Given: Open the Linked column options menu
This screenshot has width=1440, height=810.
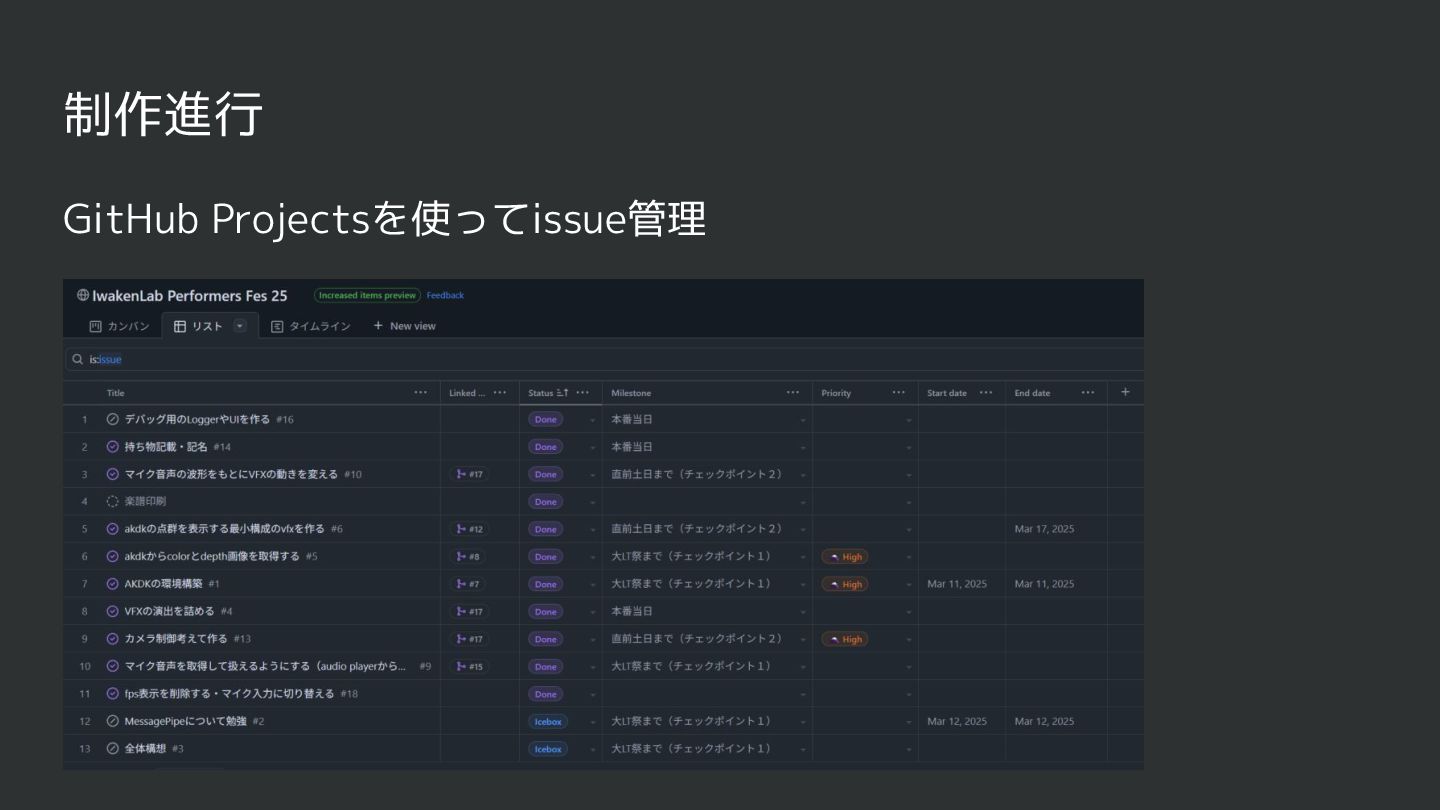Looking at the screenshot, I should (500, 393).
